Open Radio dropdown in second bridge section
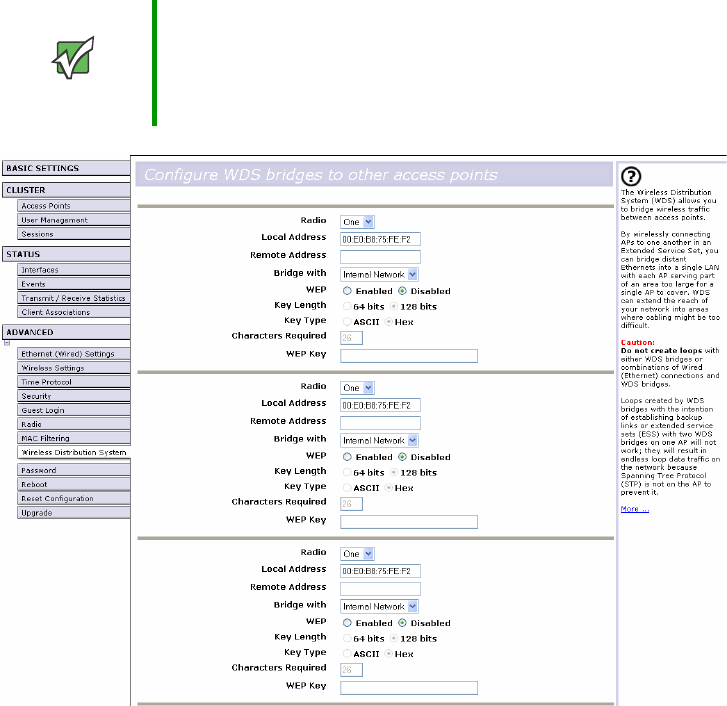The width and height of the screenshot is (727, 706). (357, 388)
